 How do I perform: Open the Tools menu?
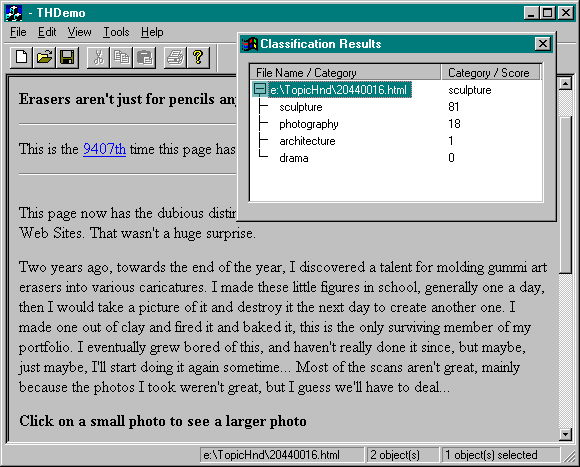coord(116,32)
